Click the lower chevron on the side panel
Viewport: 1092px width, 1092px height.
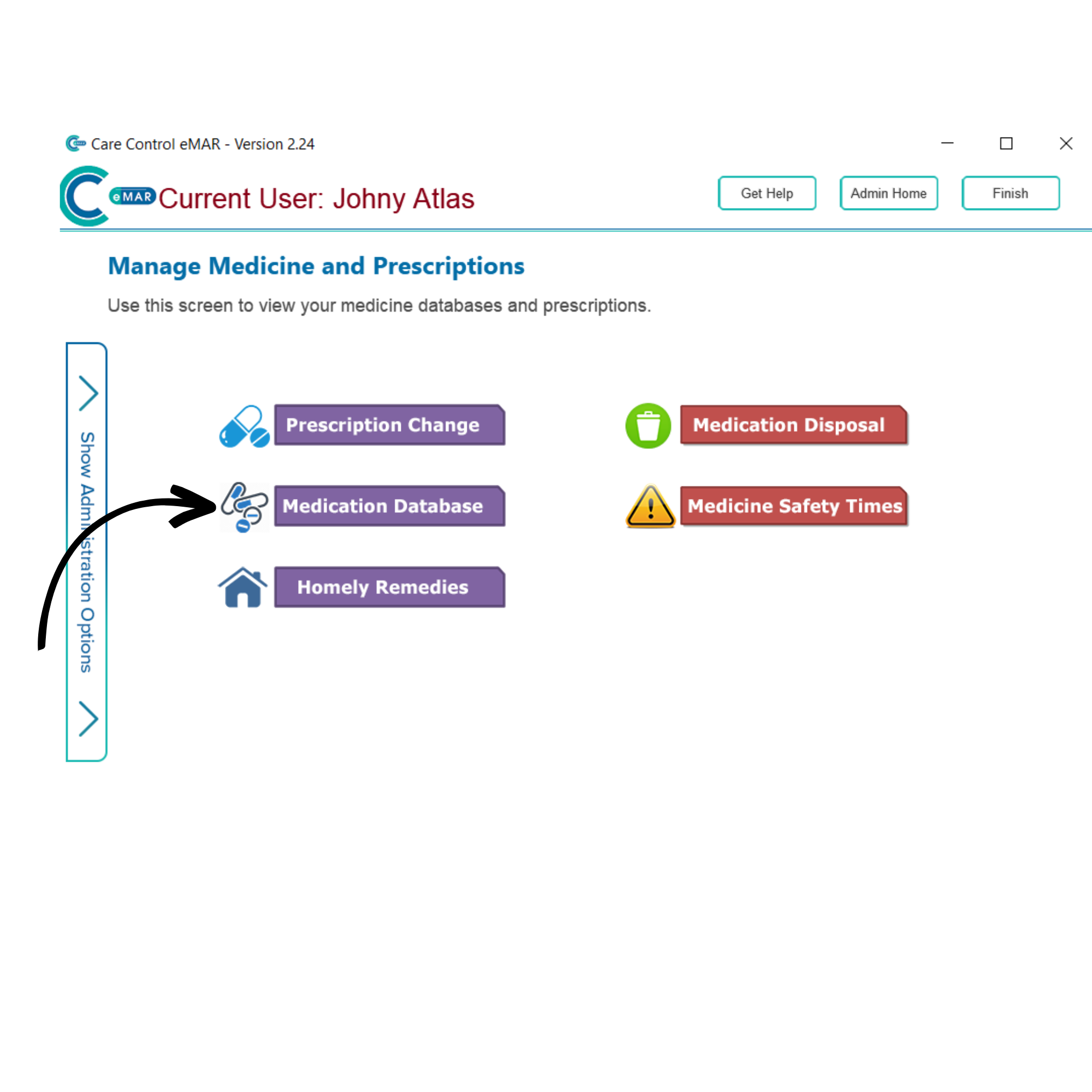(x=88, y=719)
